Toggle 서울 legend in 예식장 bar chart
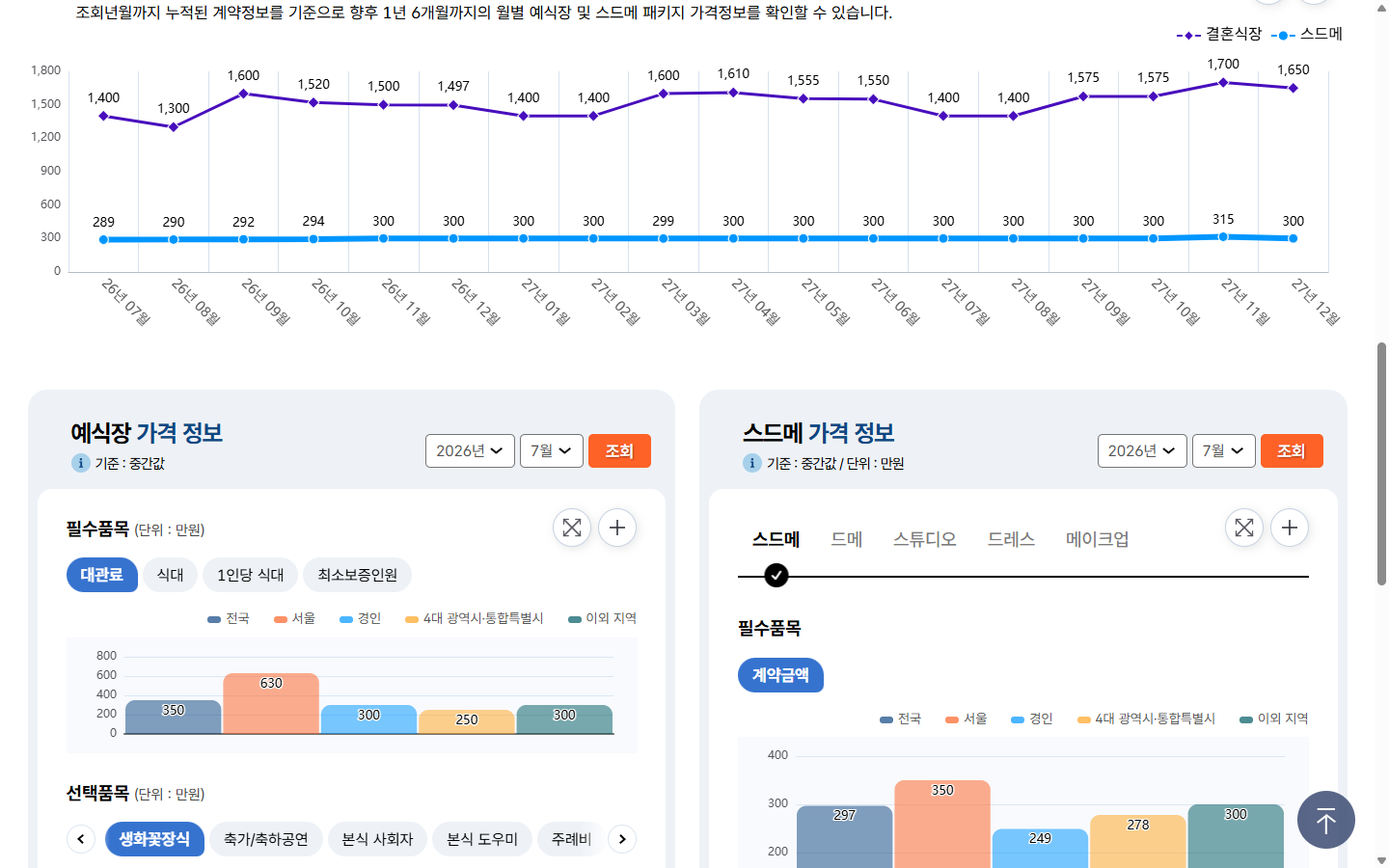The height and width of the screenshot is (868, 1389). click(294, 618)
